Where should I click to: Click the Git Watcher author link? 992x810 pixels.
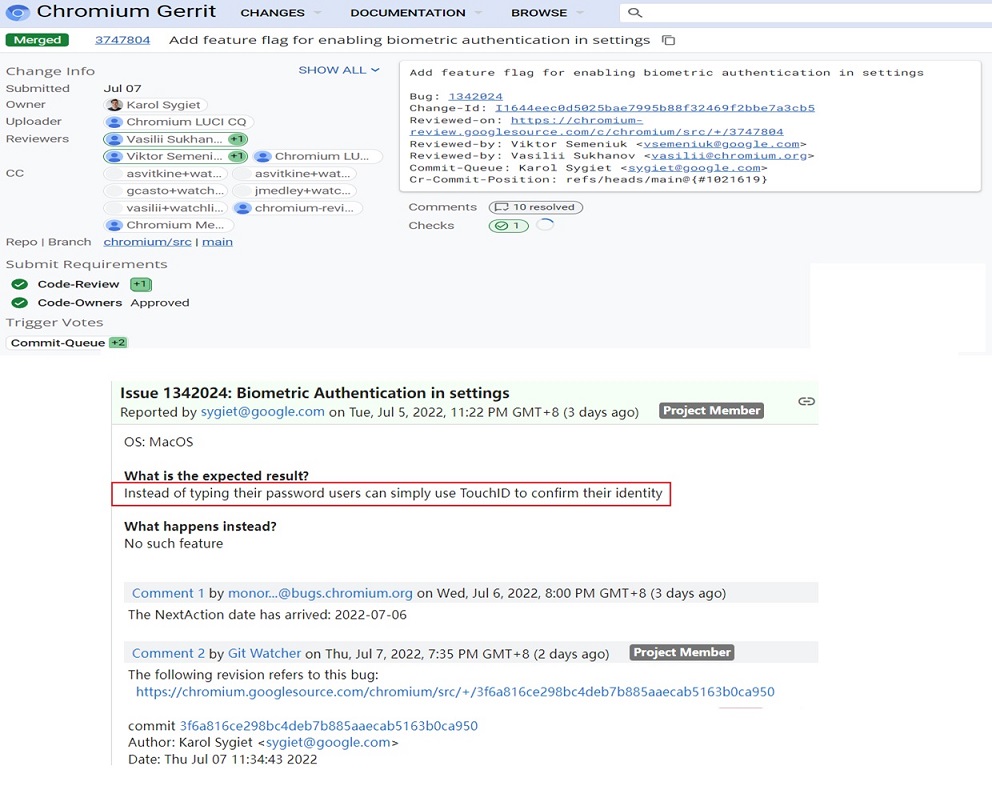point(264,653)
